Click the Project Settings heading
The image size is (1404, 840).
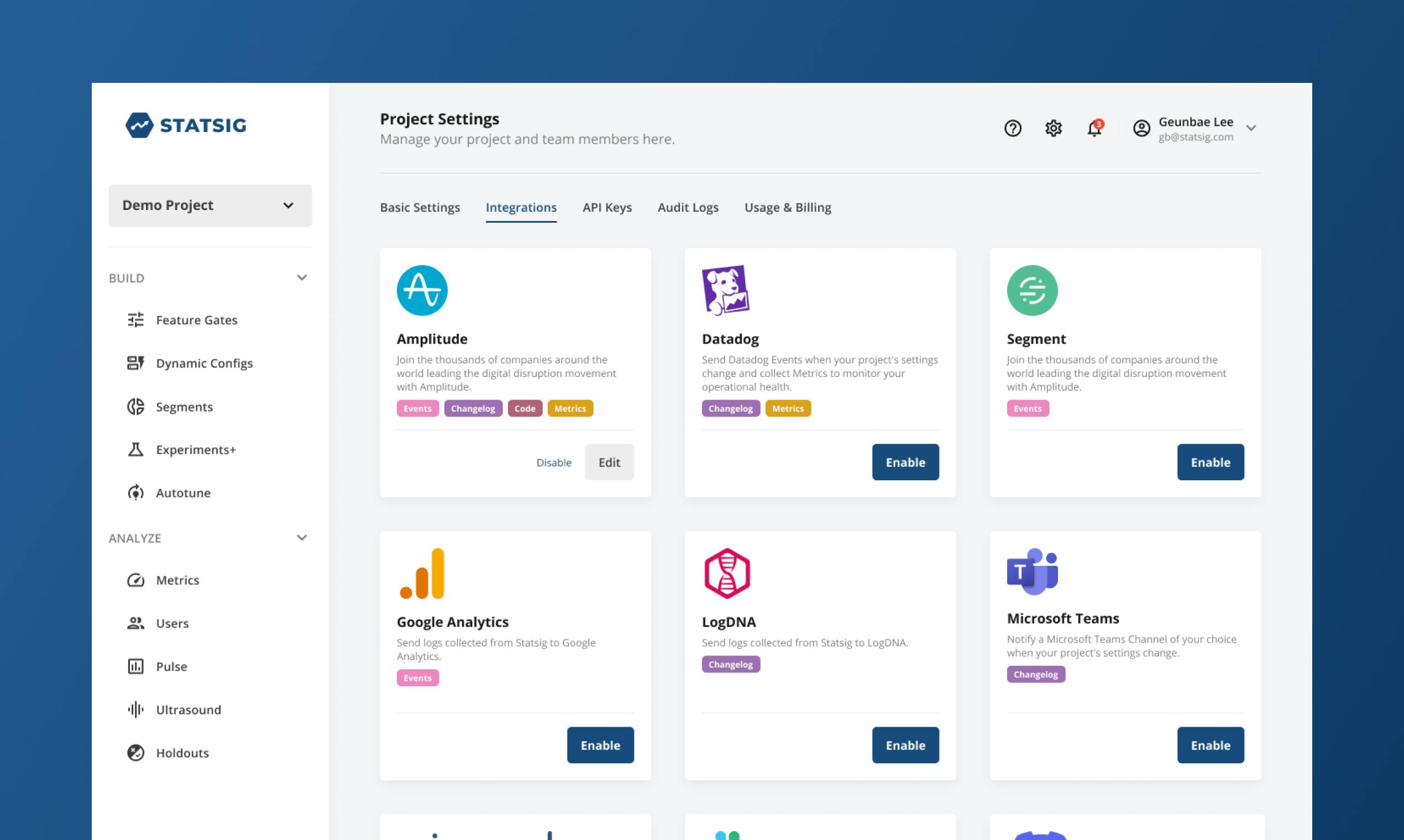[x=439, y=119]
